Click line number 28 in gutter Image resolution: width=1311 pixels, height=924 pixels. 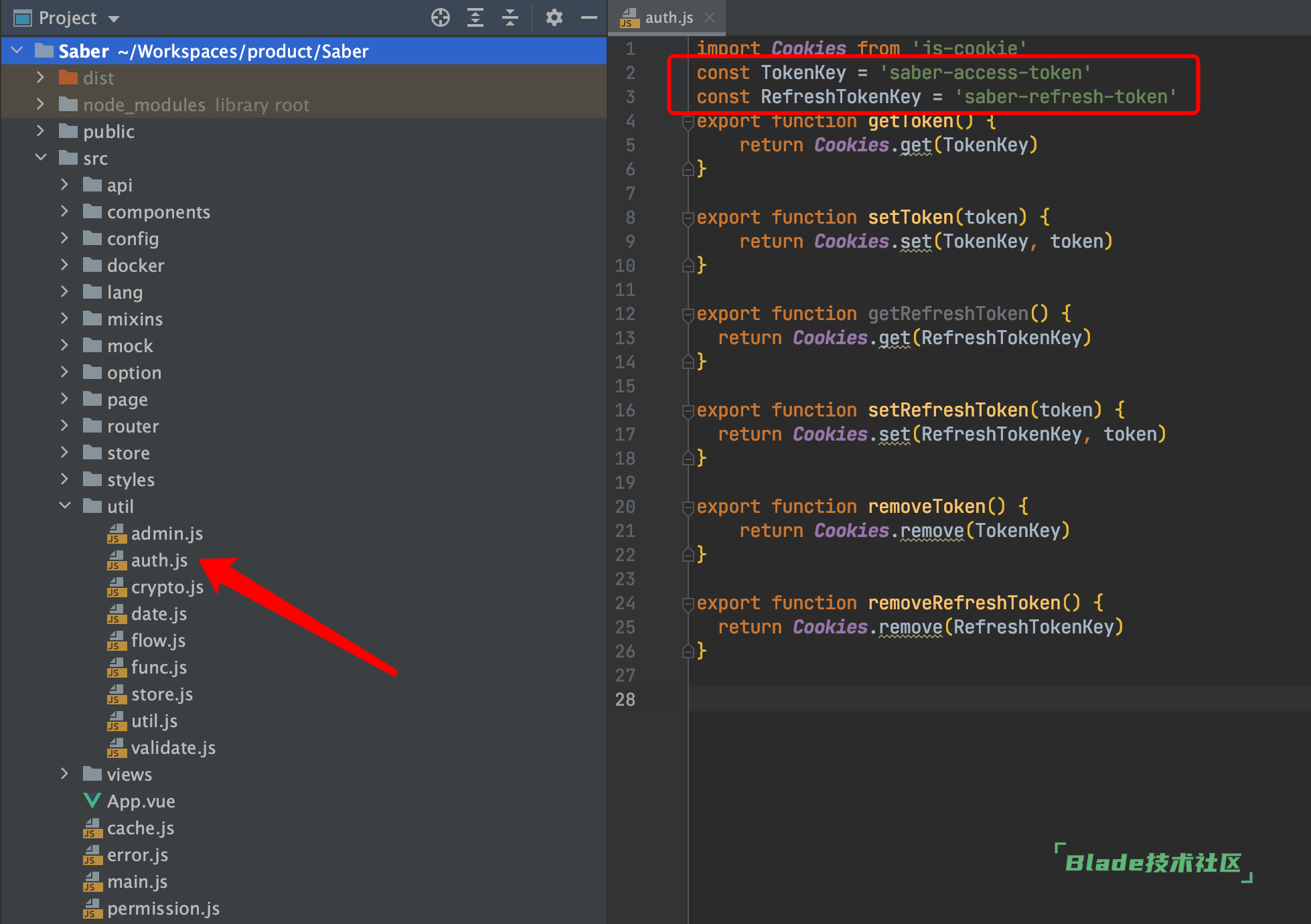(x=625, y=700)
